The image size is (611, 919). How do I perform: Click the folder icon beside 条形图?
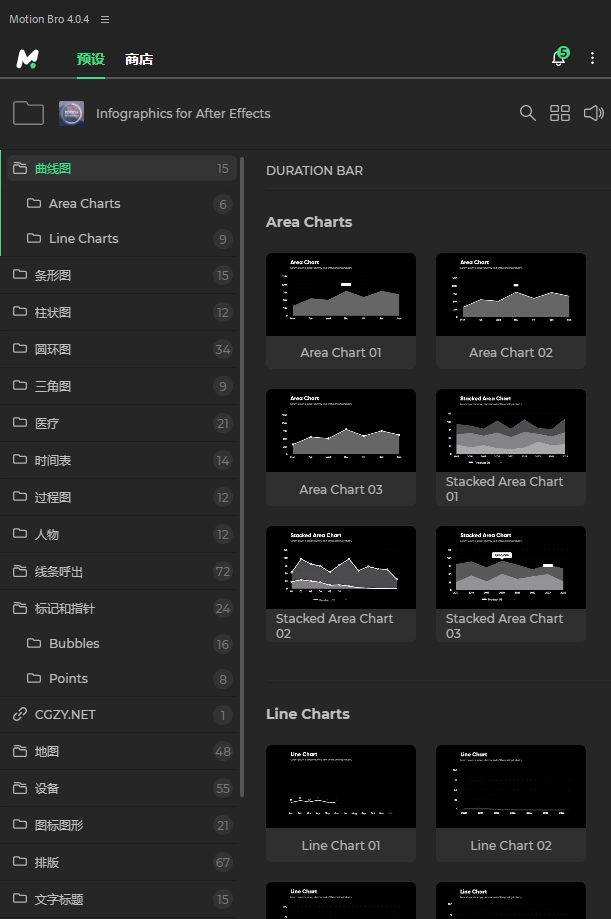(x=20, y=274)
